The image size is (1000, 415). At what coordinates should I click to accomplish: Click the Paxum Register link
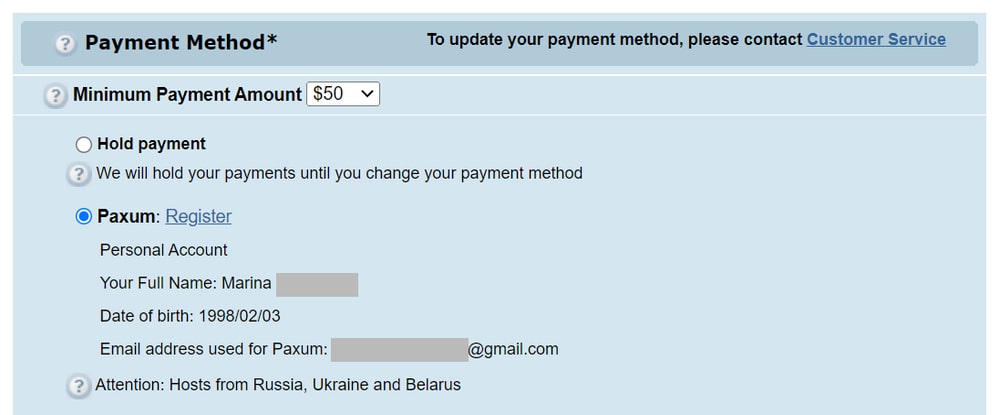tap(198, 216)
